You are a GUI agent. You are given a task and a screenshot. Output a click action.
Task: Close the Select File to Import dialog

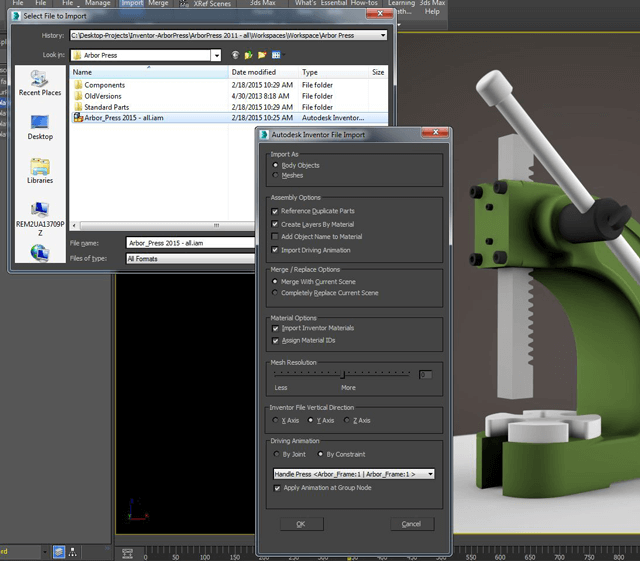point(380,13)
